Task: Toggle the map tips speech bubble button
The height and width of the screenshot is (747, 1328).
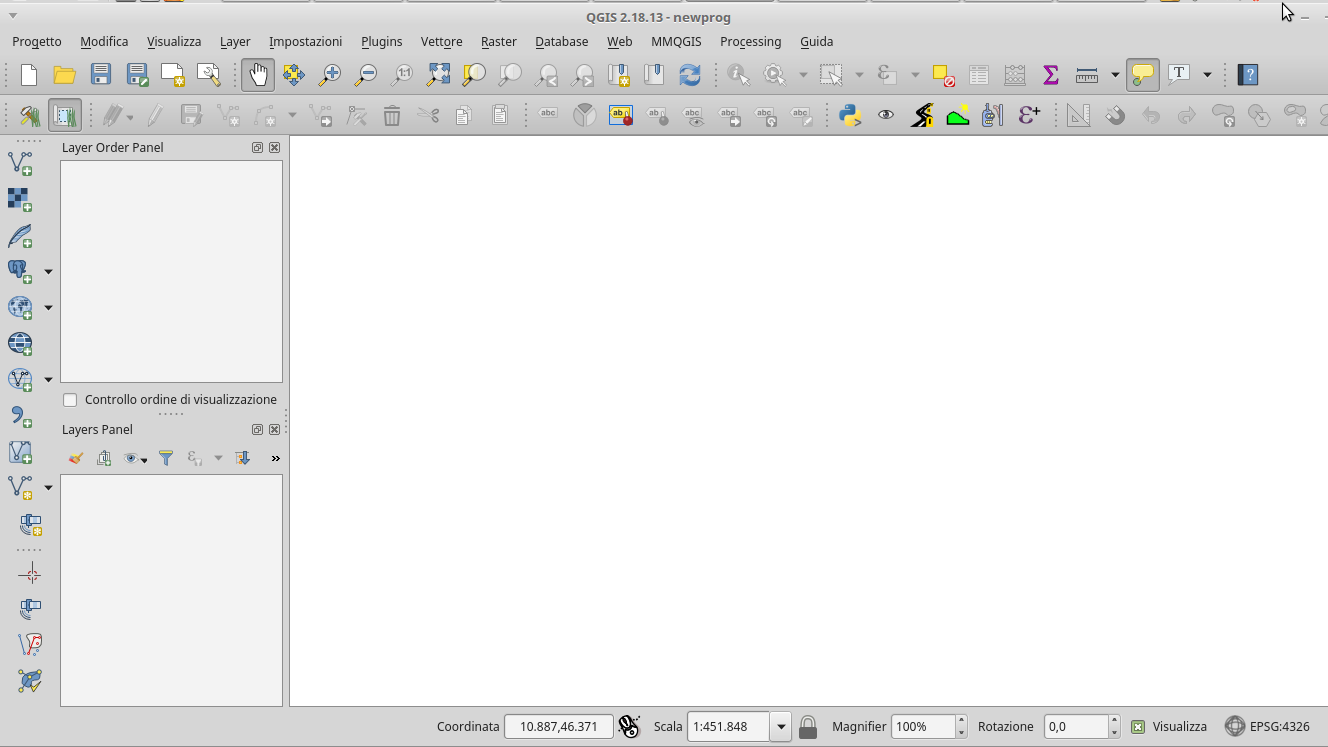Action: [1142, 75]
